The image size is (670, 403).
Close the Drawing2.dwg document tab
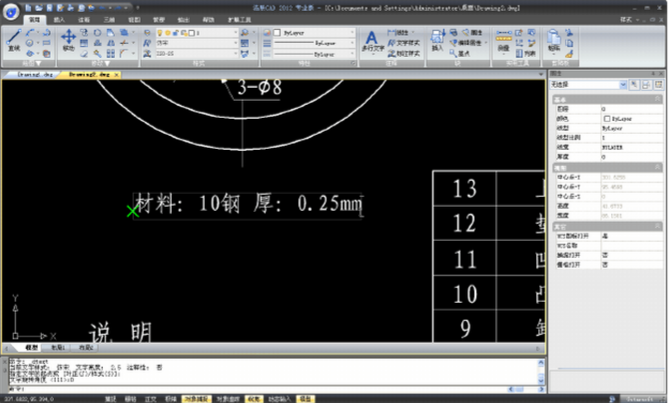point(117,75)
